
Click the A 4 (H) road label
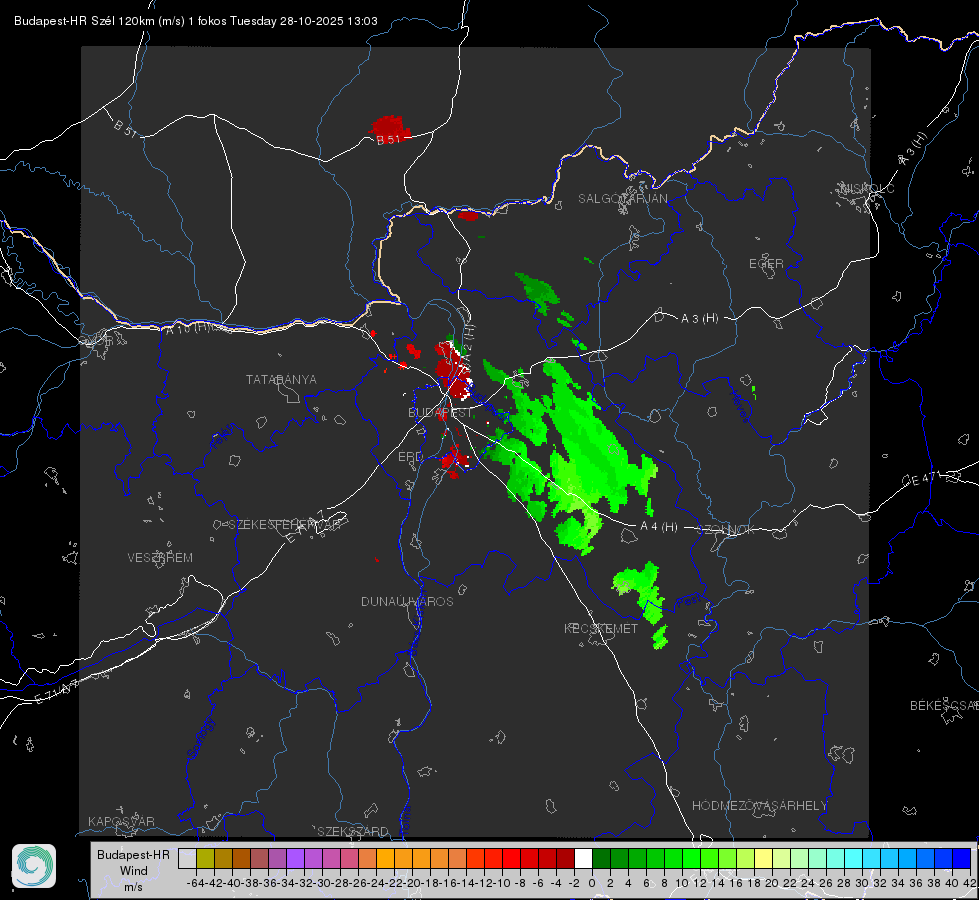pos(659,527)
